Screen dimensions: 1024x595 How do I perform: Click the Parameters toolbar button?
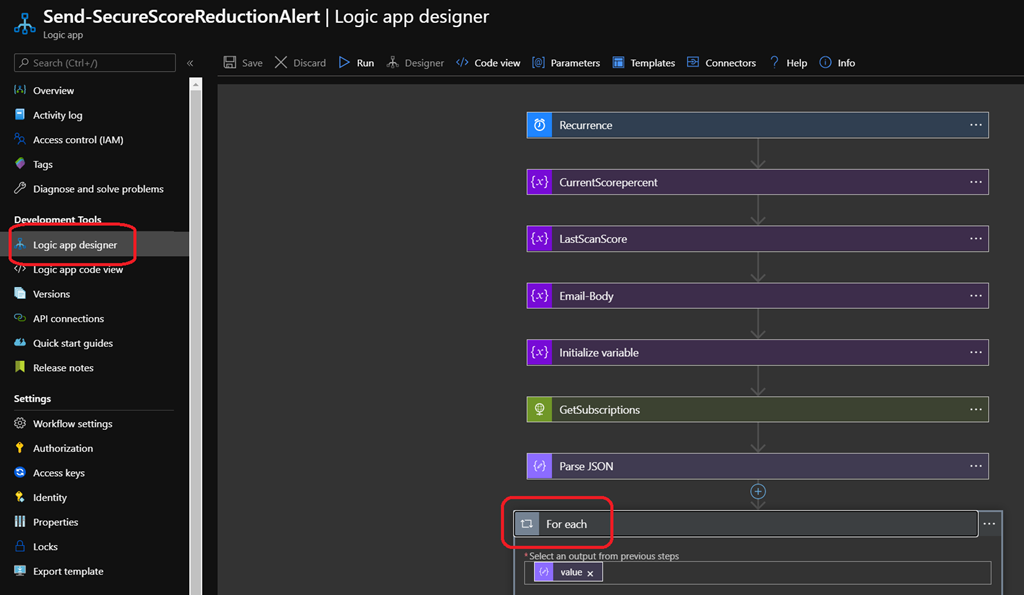click(x=566, y=63)
